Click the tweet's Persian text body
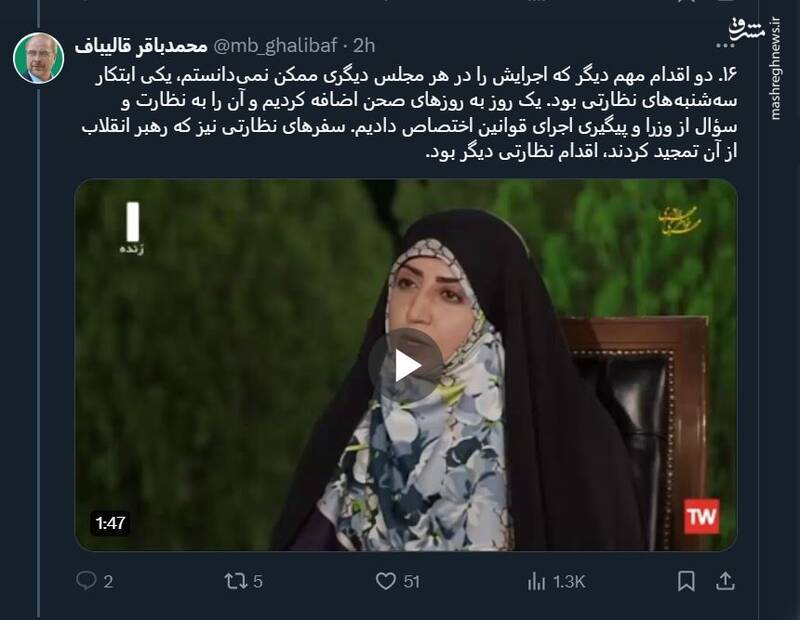The image size is (800, 620). coord(410,113)
